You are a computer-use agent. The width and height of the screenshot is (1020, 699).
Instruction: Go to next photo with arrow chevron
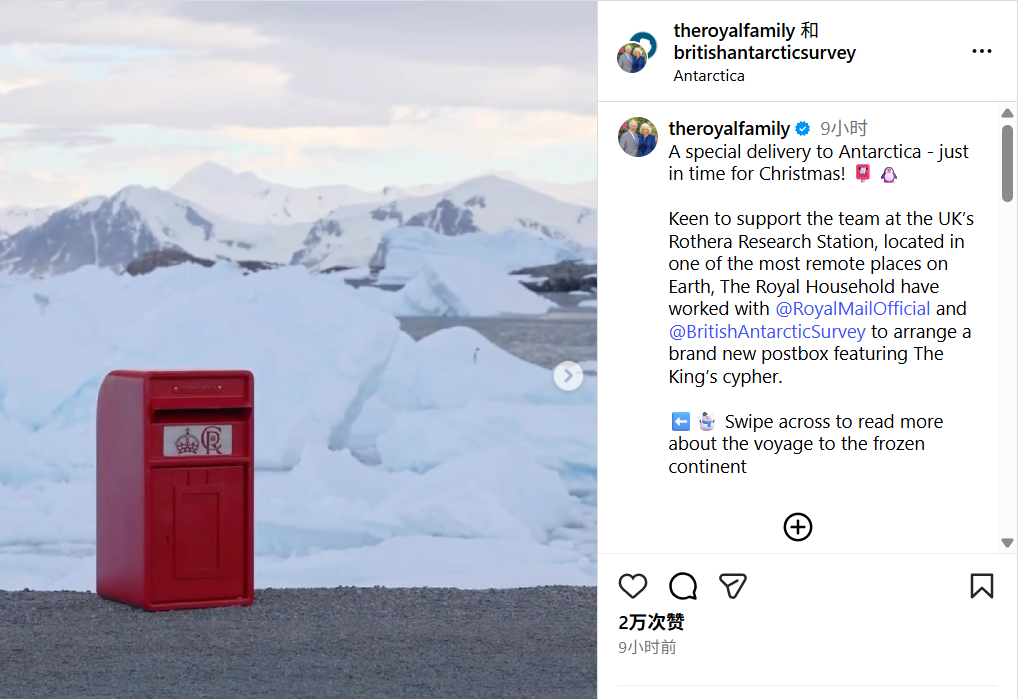click(568, 376)
